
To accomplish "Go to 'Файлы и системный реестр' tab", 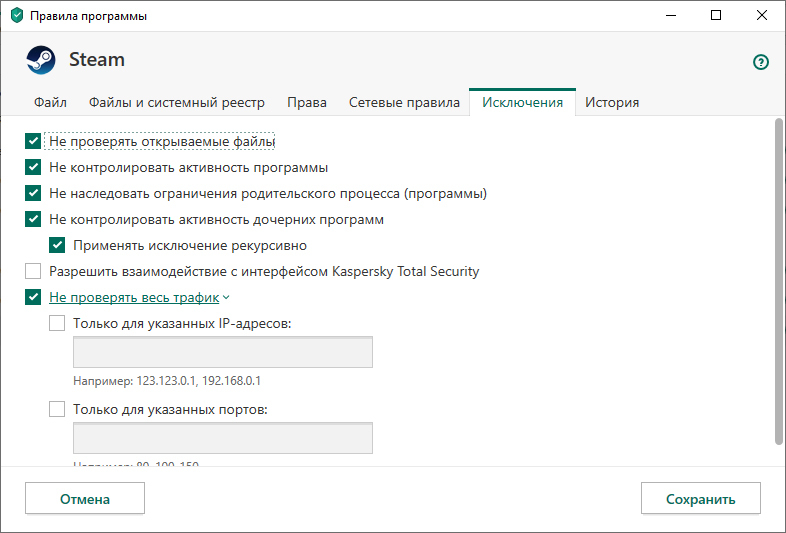I will (x=177, y=102).
